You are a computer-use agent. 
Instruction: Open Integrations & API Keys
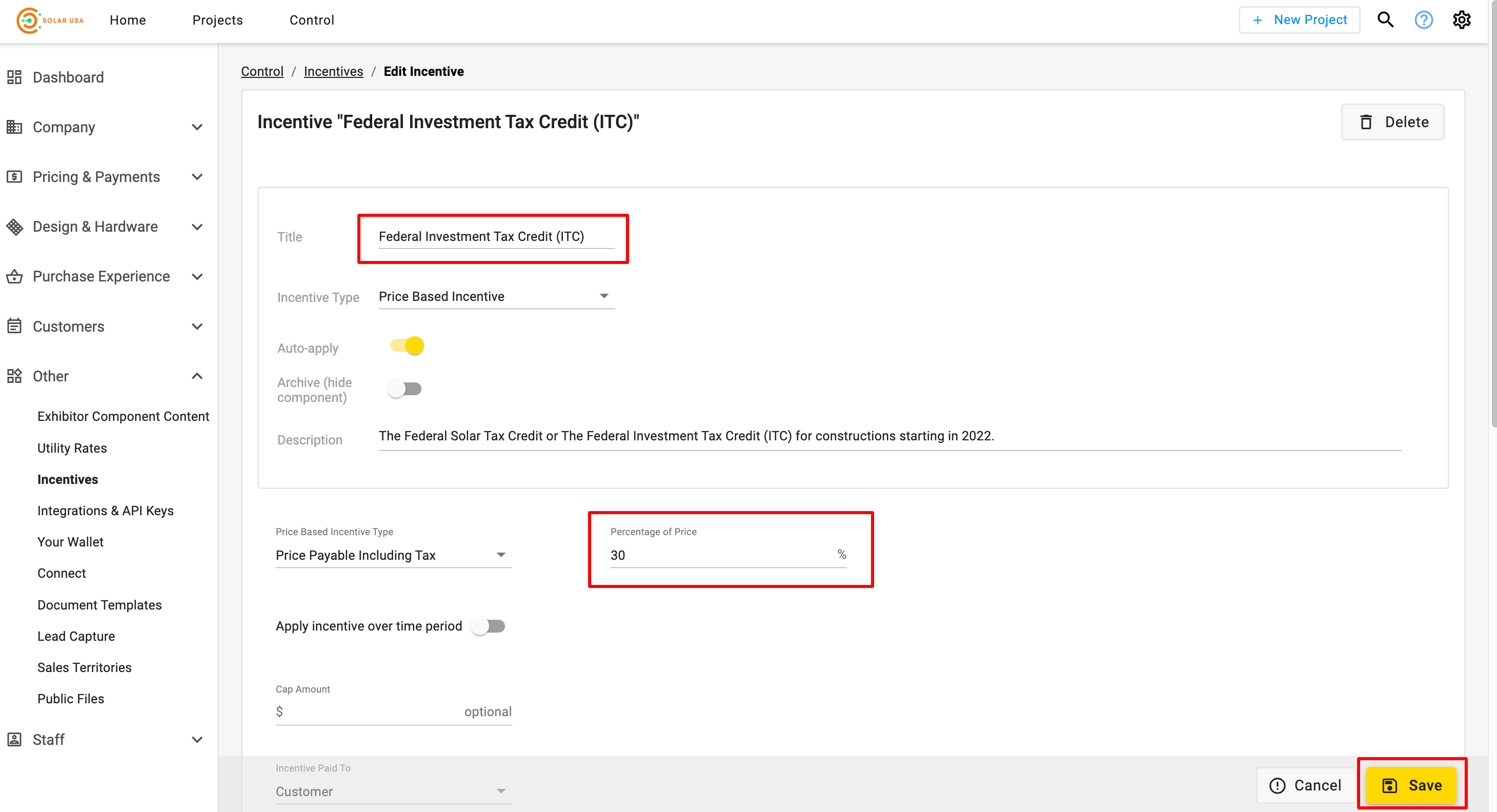105,511
